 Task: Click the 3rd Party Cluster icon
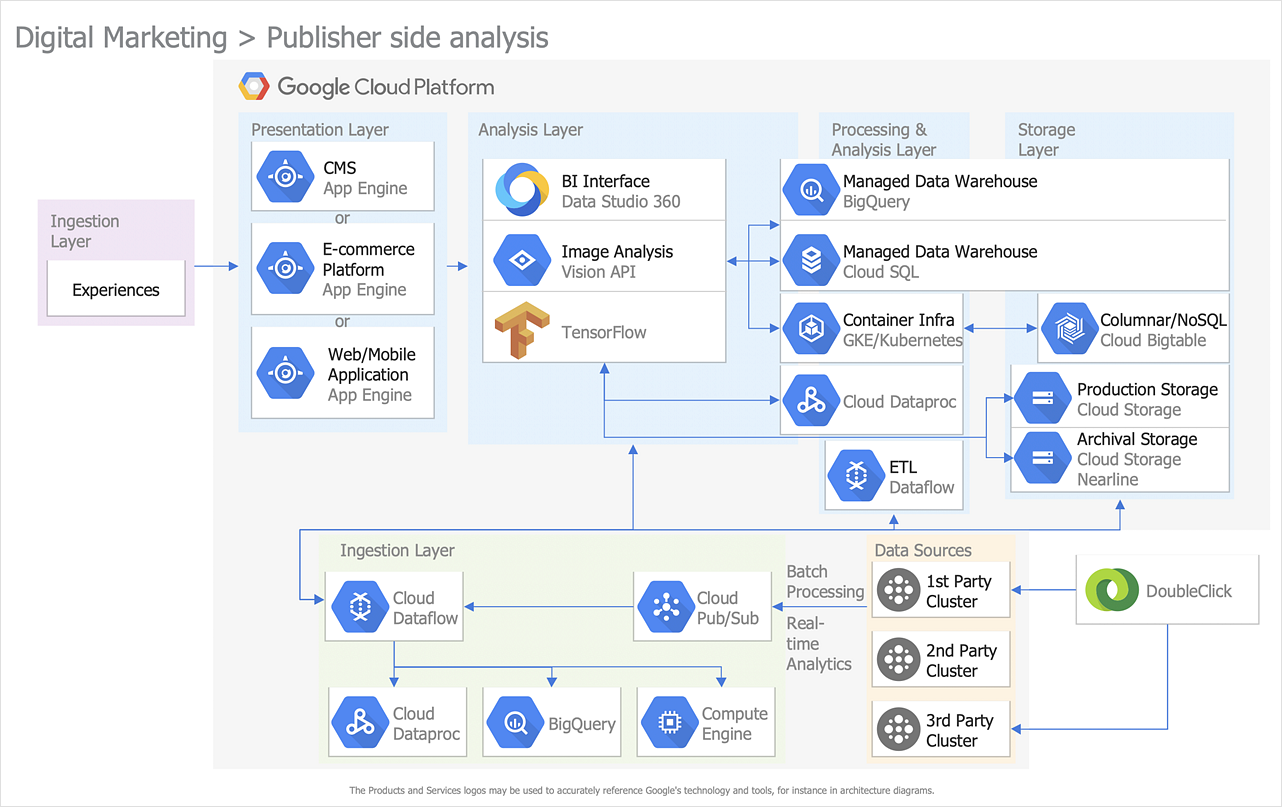click(898, 730)
